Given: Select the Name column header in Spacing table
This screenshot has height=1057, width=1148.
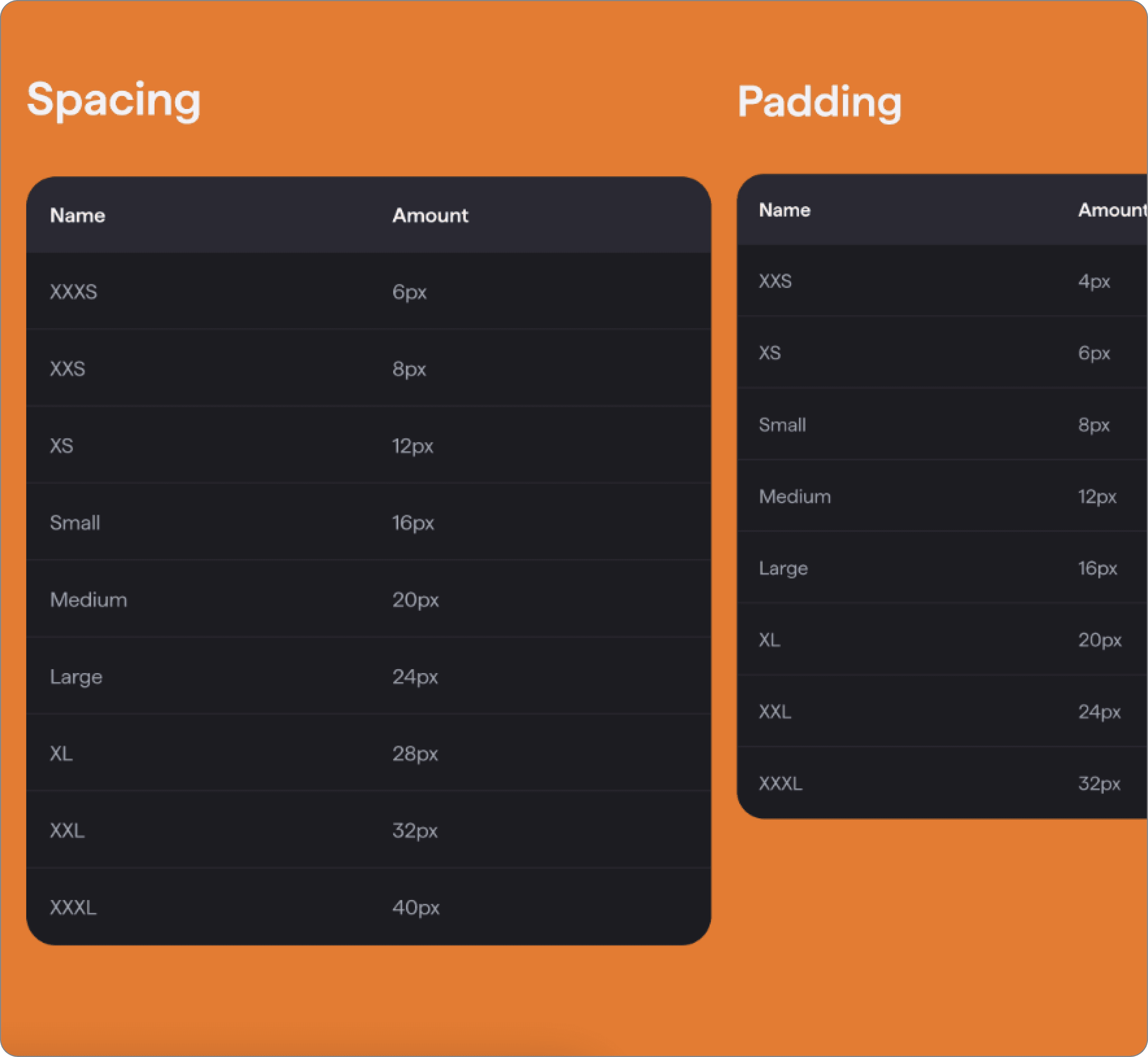Looking at the screenshot, I should [x=78, y=215].
